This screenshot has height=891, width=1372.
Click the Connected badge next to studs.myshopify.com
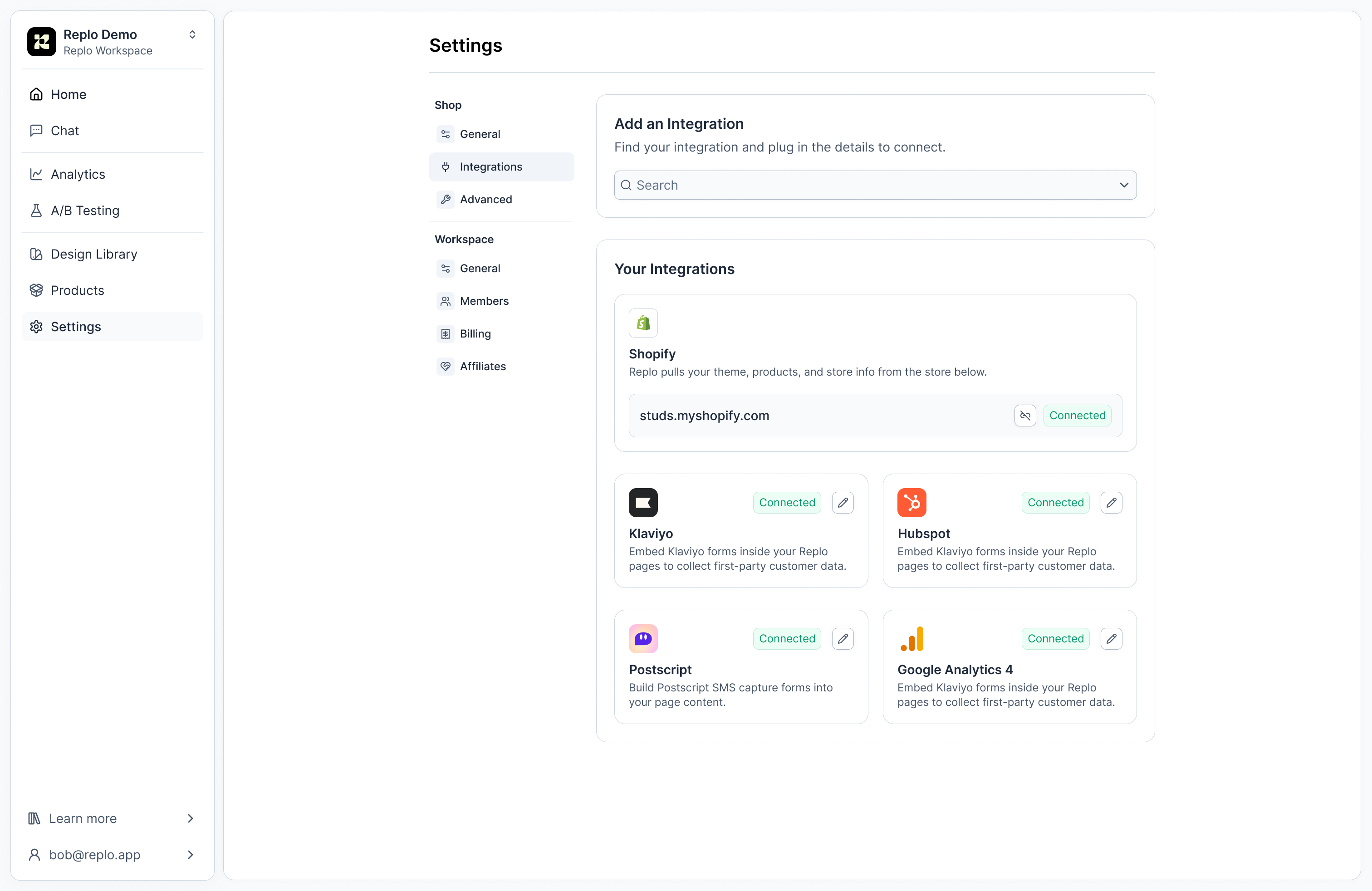coord(1077,415)
